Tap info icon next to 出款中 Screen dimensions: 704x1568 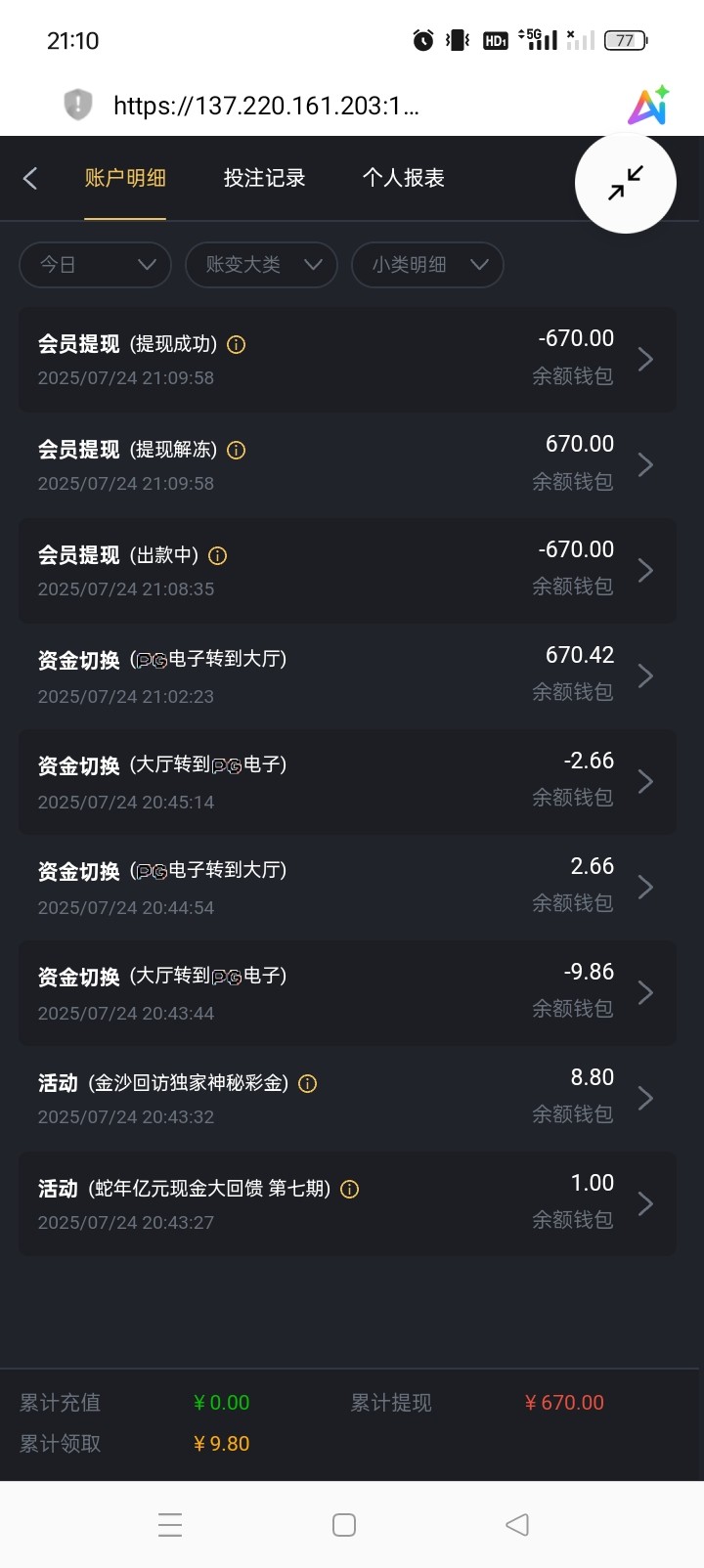pos(218,555)
